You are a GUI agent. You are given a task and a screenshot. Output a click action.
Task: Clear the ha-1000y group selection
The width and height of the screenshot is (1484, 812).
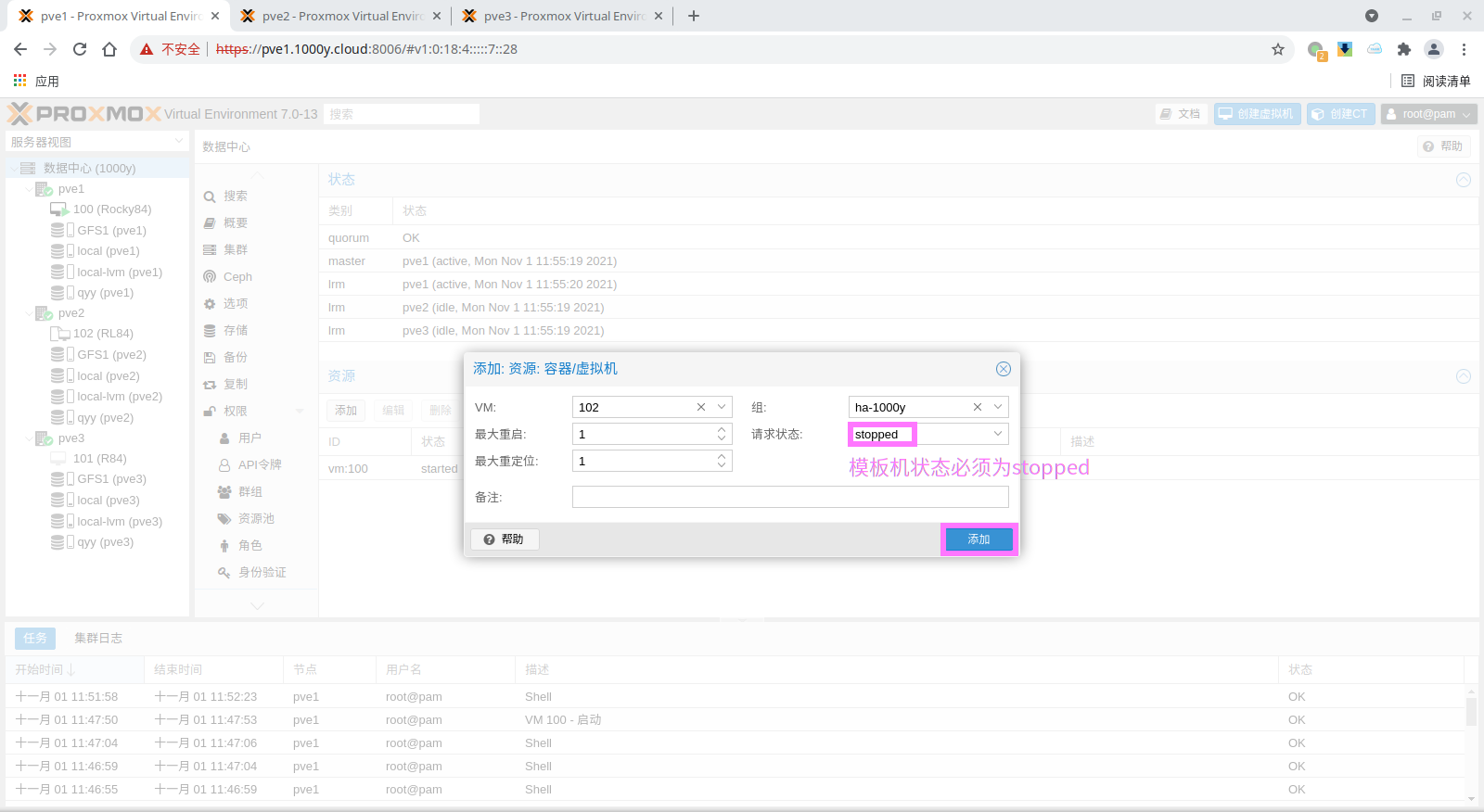(x=978, y=407)
